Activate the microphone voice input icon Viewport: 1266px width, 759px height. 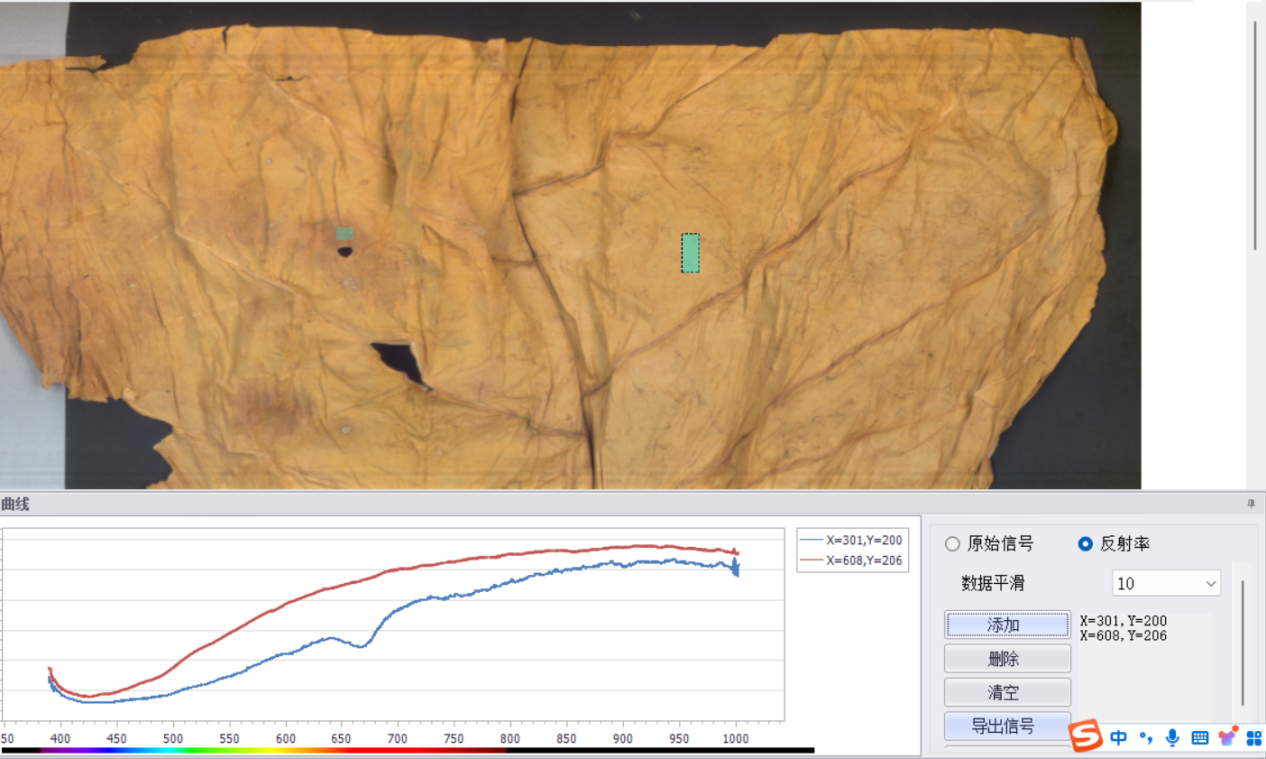[x=1172, y=738]
